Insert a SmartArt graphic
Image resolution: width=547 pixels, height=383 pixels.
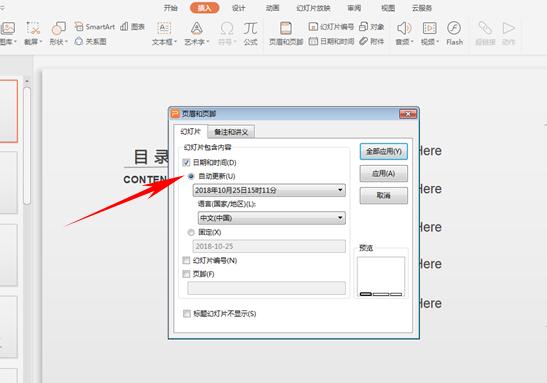coord(95,27)
